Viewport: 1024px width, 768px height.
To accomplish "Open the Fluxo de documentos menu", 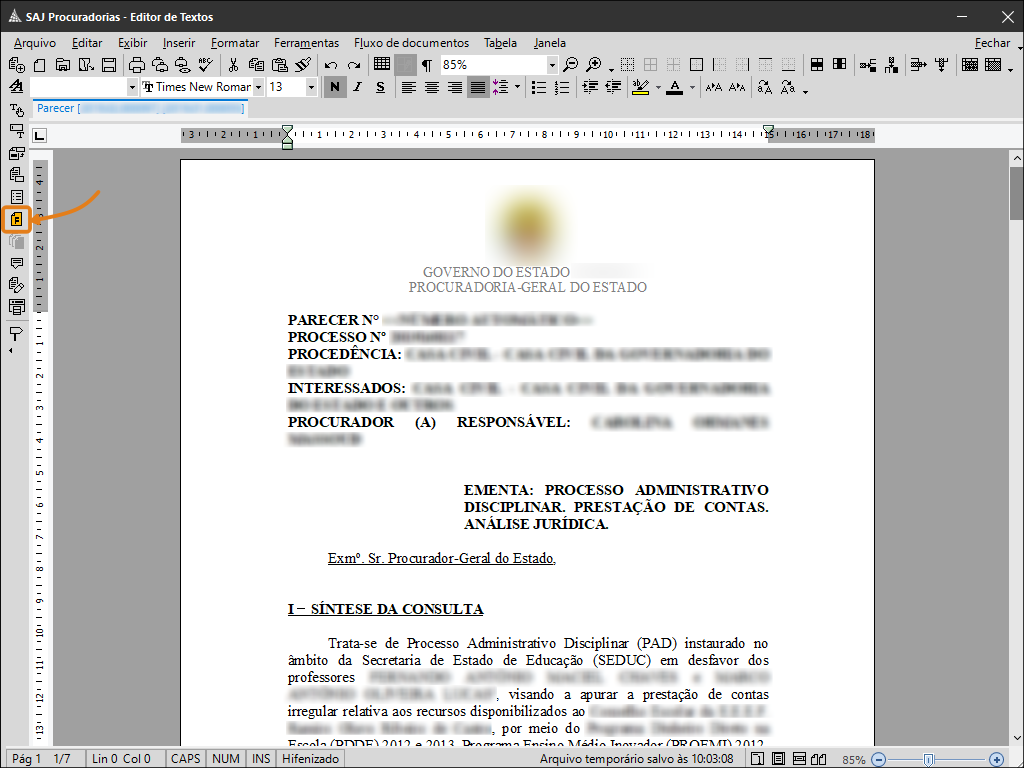I will 411,43.
